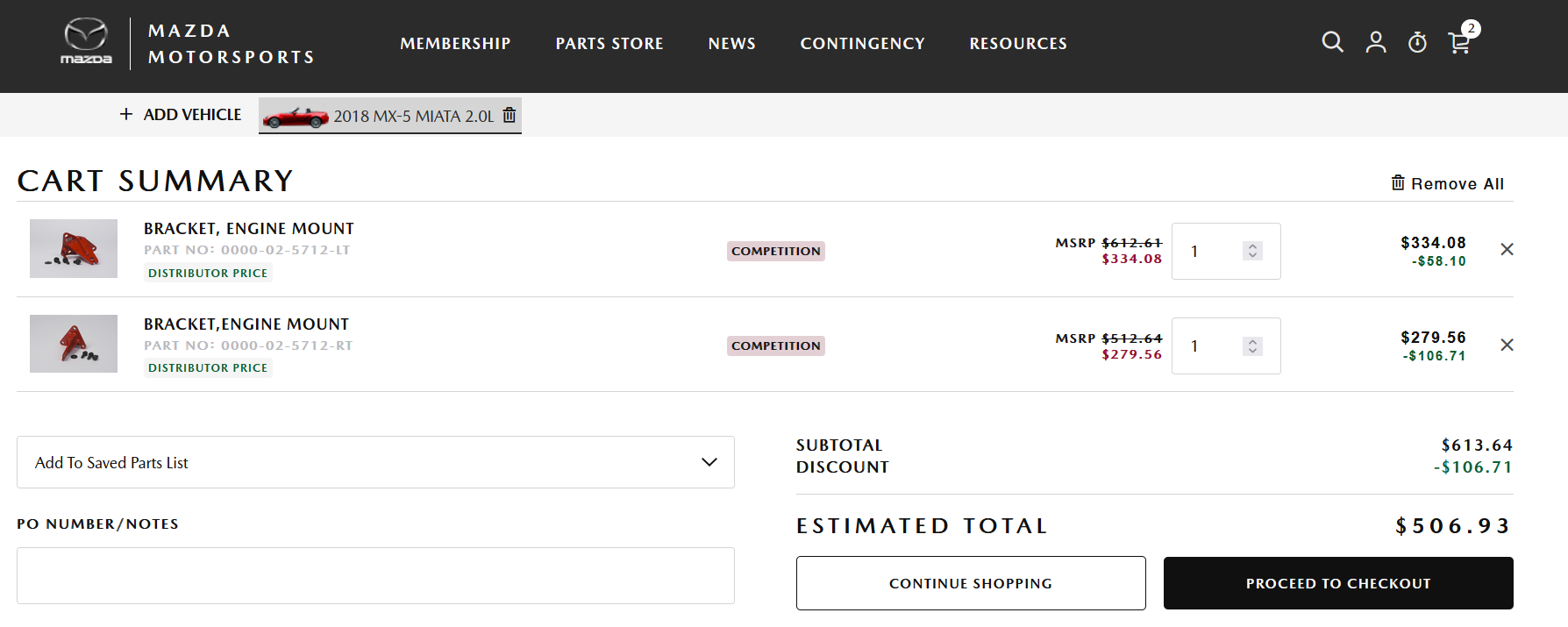Click the trash icon next to Remove All
This screenshot has width=1568, height=627.
1398,182
